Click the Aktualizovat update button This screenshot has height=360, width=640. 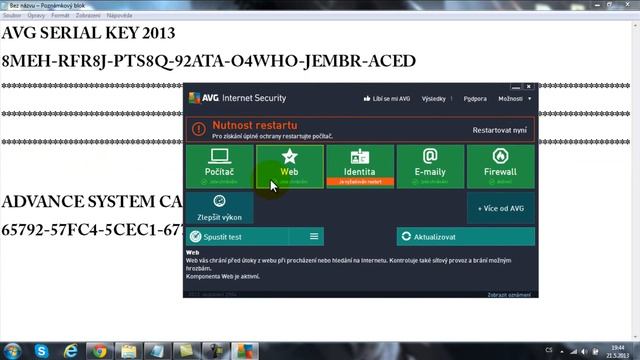coord(465,237)
